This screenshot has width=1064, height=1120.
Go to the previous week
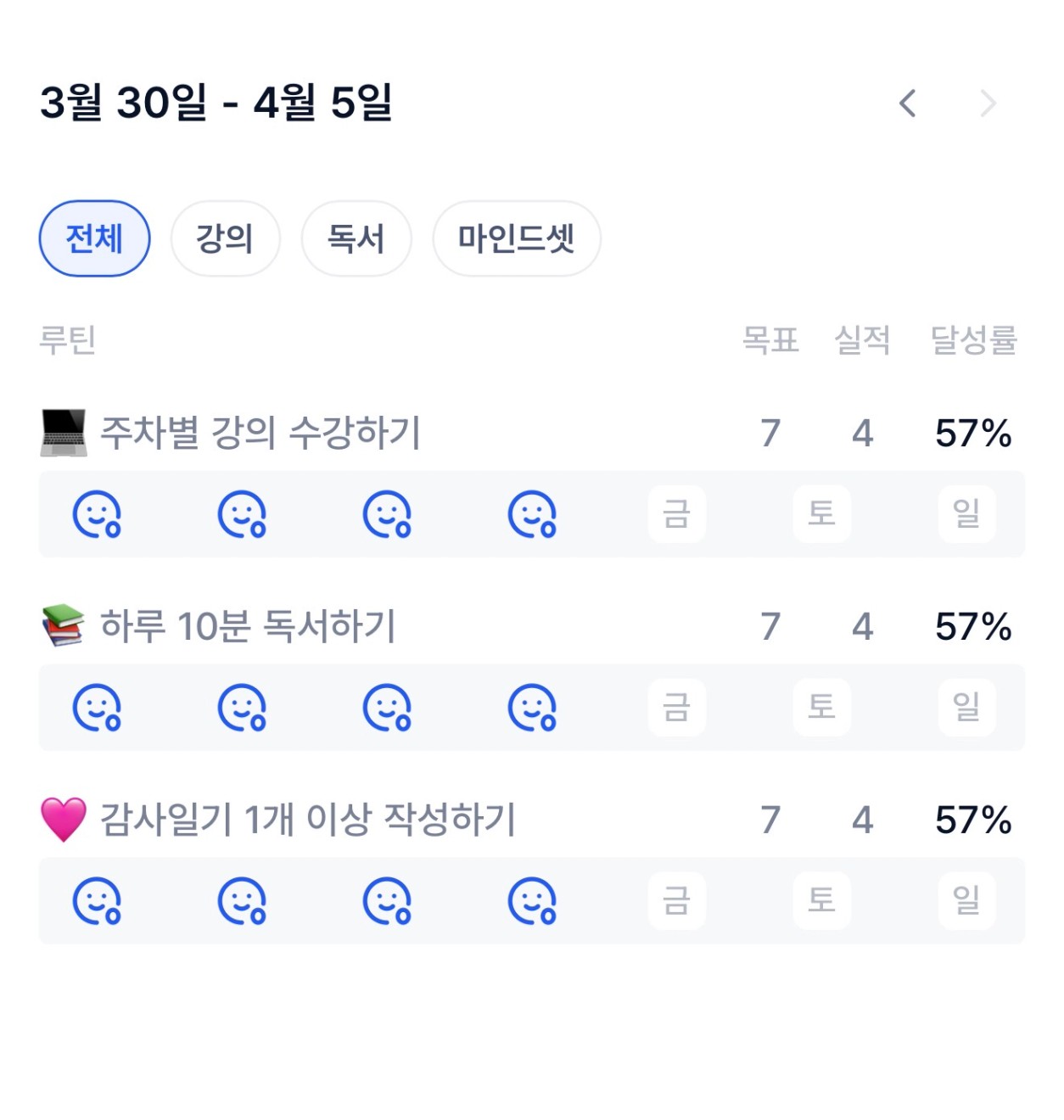point(908,104)
